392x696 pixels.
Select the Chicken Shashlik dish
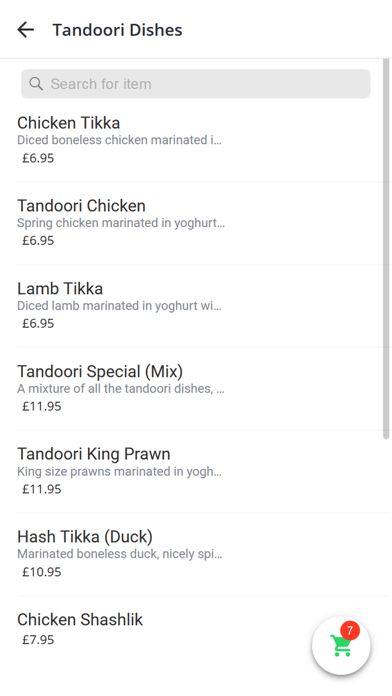pyautogui.click(x=164, y=629)
